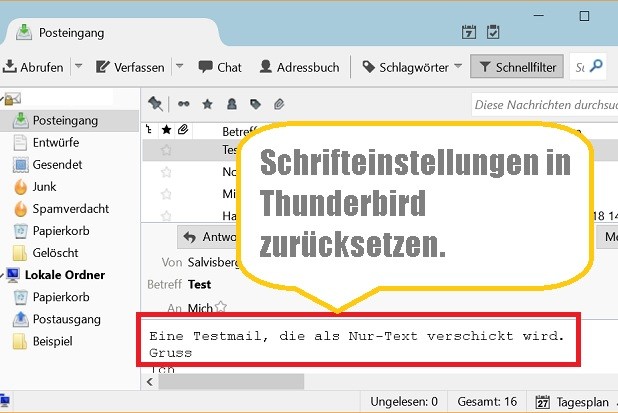Open the Verfassen dropdown arrow
618x413 pixels.
coord(180,66)
